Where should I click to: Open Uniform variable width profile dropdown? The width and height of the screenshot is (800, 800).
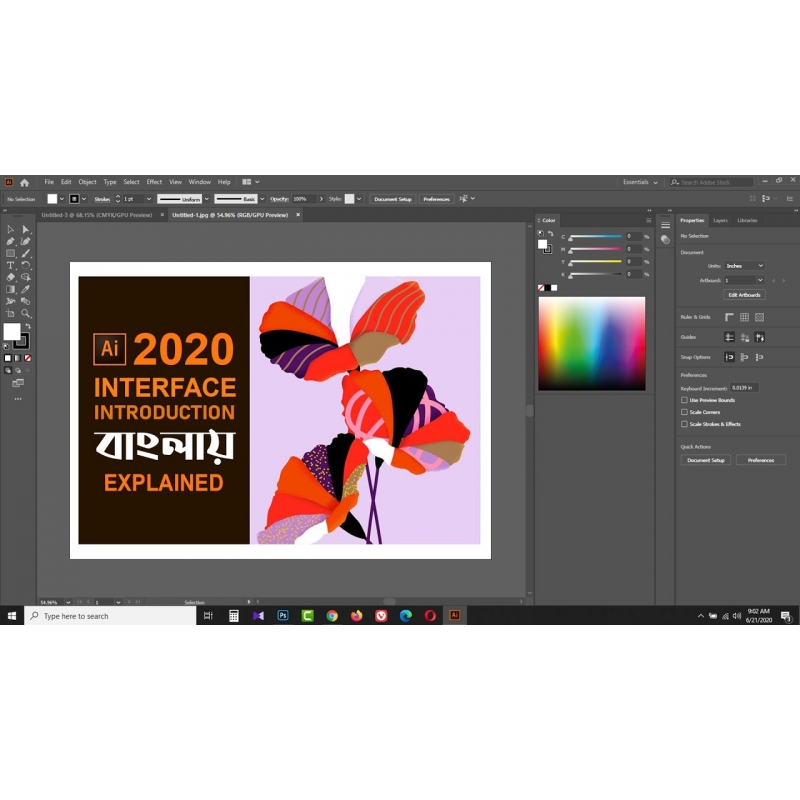tap(207, 199)
